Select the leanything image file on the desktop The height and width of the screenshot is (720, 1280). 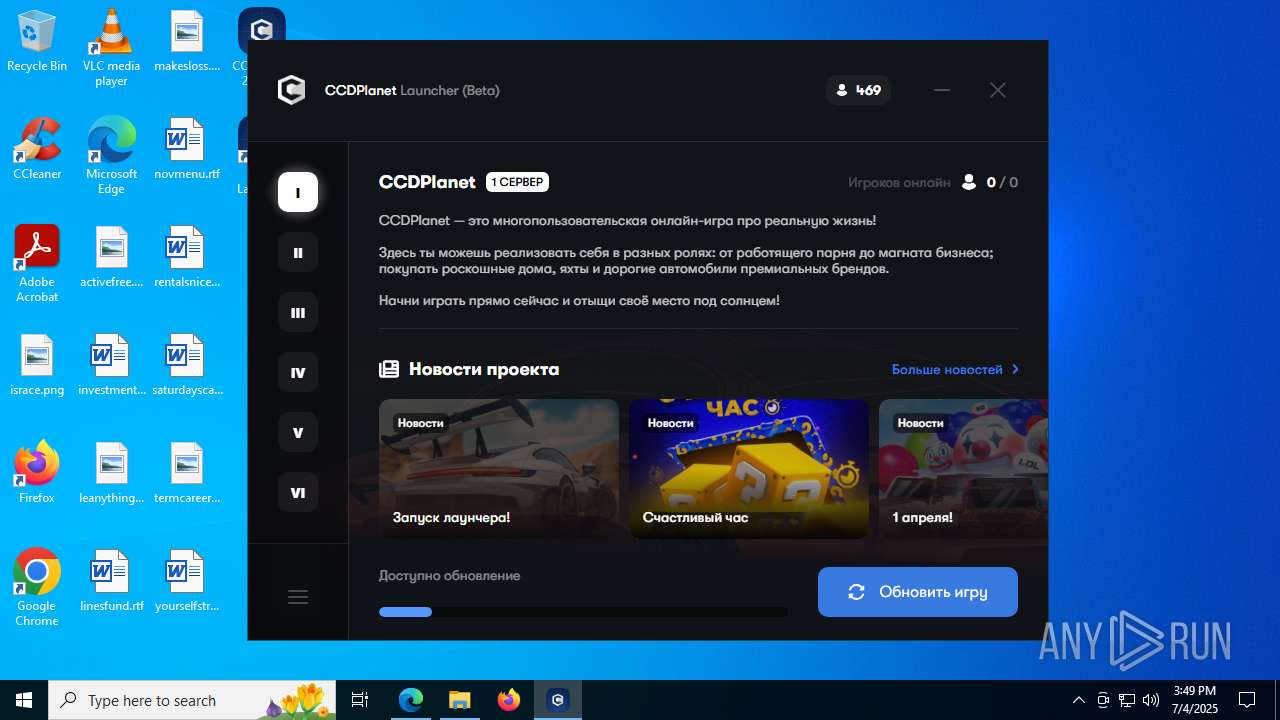point(111,473)
